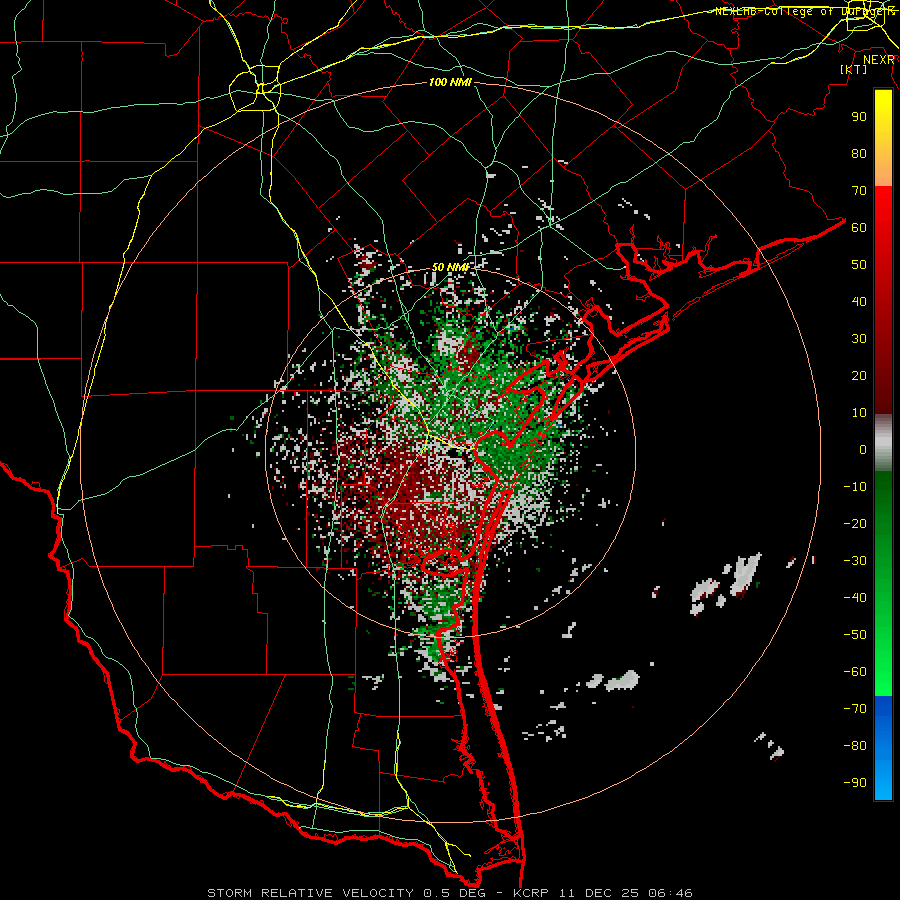Viewport: 900px width, 900px height.
Task: Click the "30" value on velocity scale
Action: coord(859,339)
